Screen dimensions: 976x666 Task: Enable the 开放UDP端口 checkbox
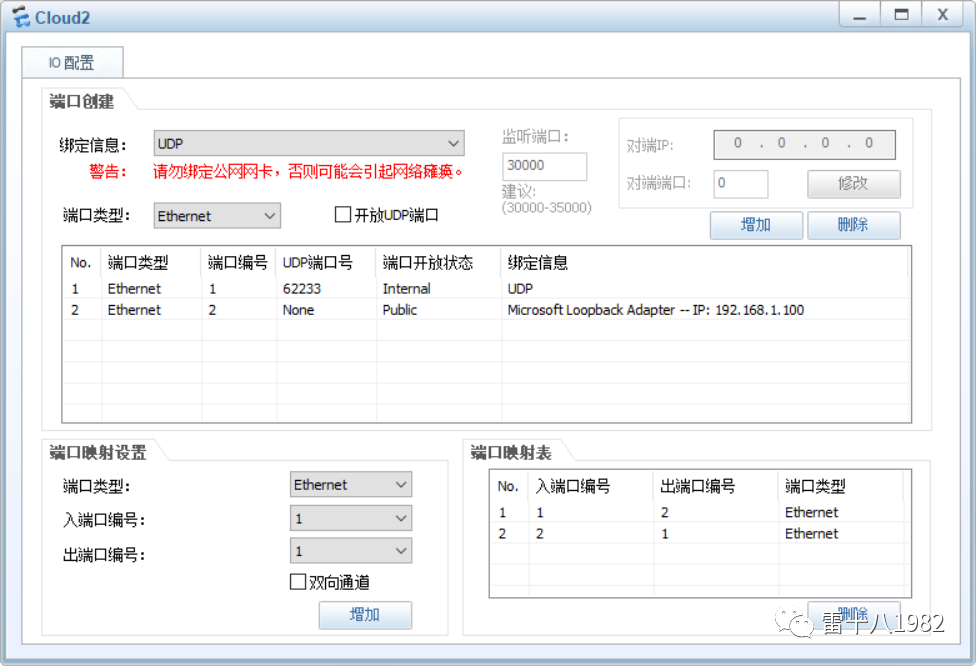(x=343, y=215)
